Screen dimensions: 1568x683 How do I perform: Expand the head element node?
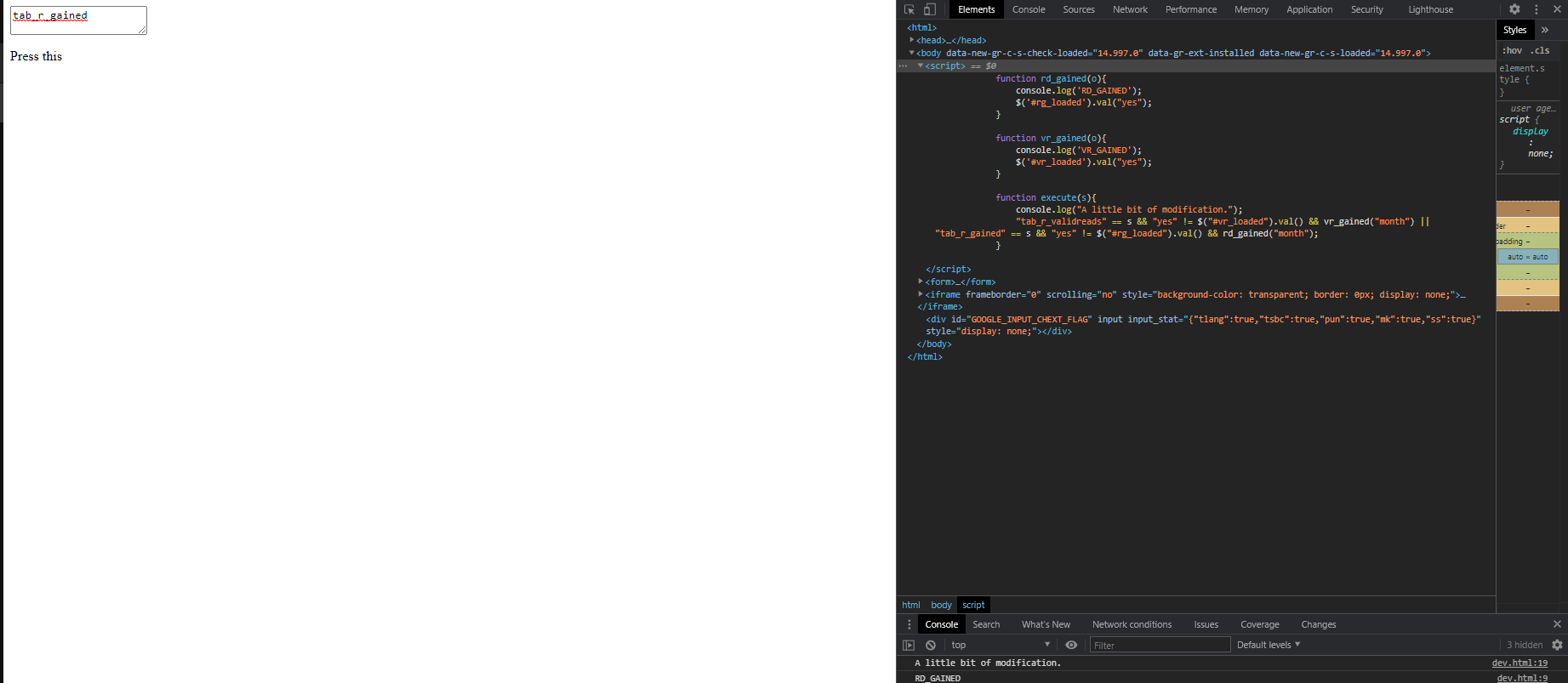click(x=912, y=40)
